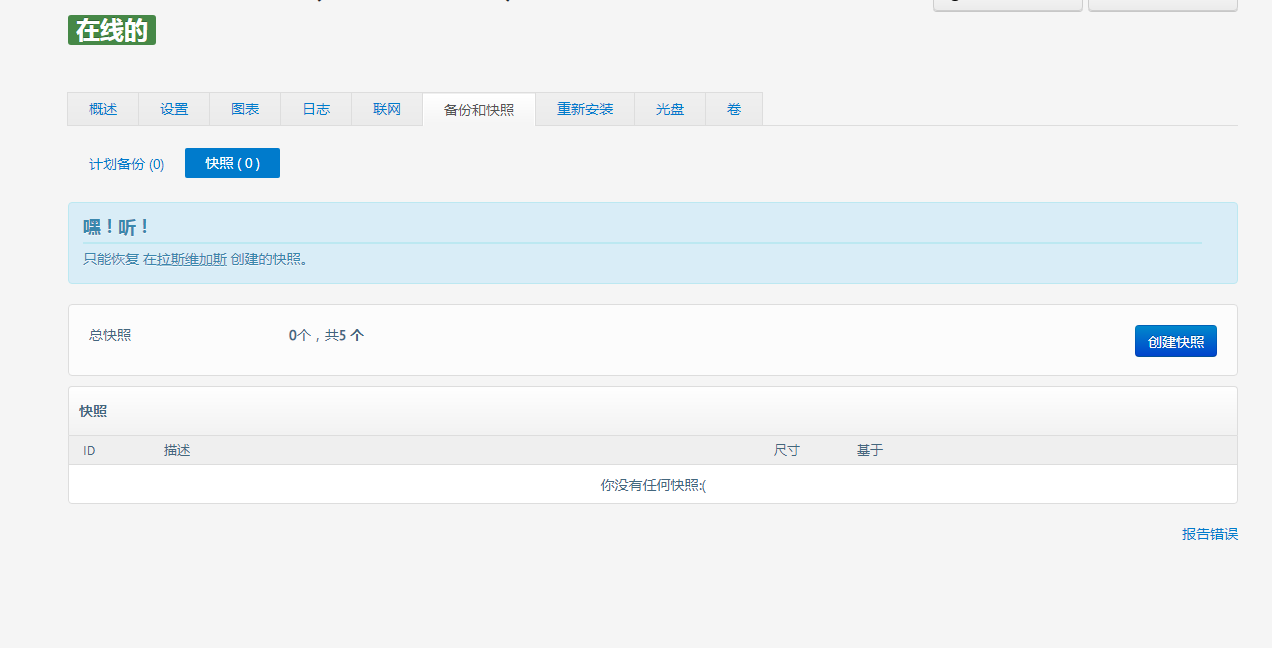Follow the 在拉斯维加斯 link in notice
This screenshot has height=648, width=1272.
pos(185,259)
